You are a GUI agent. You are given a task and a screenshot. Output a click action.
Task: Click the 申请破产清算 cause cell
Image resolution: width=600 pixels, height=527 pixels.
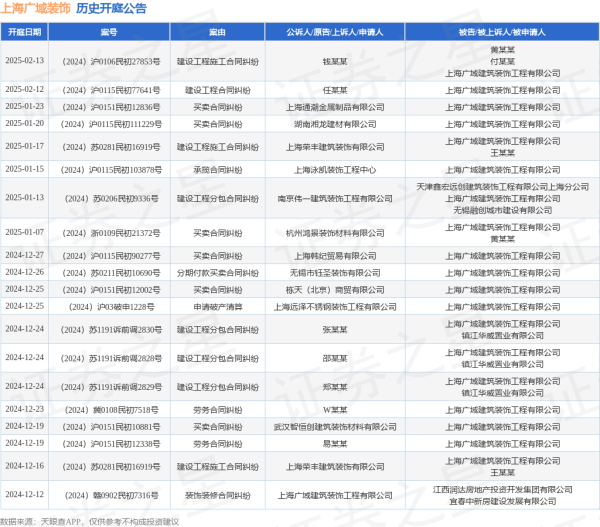[217, 307]
